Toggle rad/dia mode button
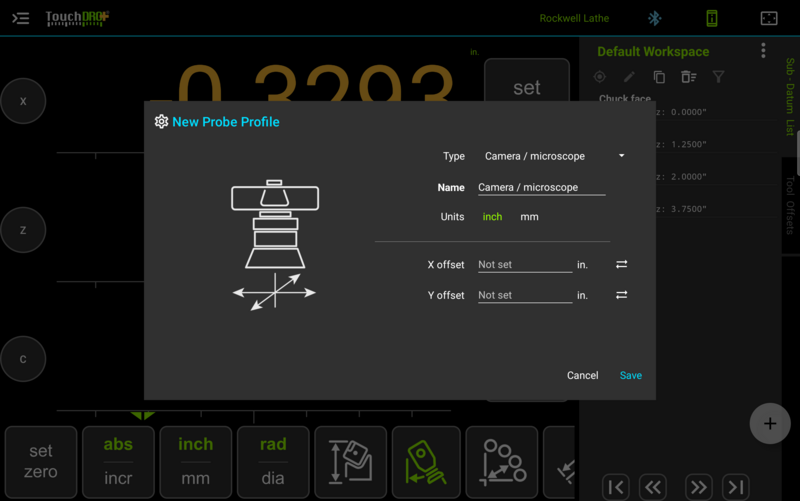This screenshot has height=501, width=800. point(273,462)
